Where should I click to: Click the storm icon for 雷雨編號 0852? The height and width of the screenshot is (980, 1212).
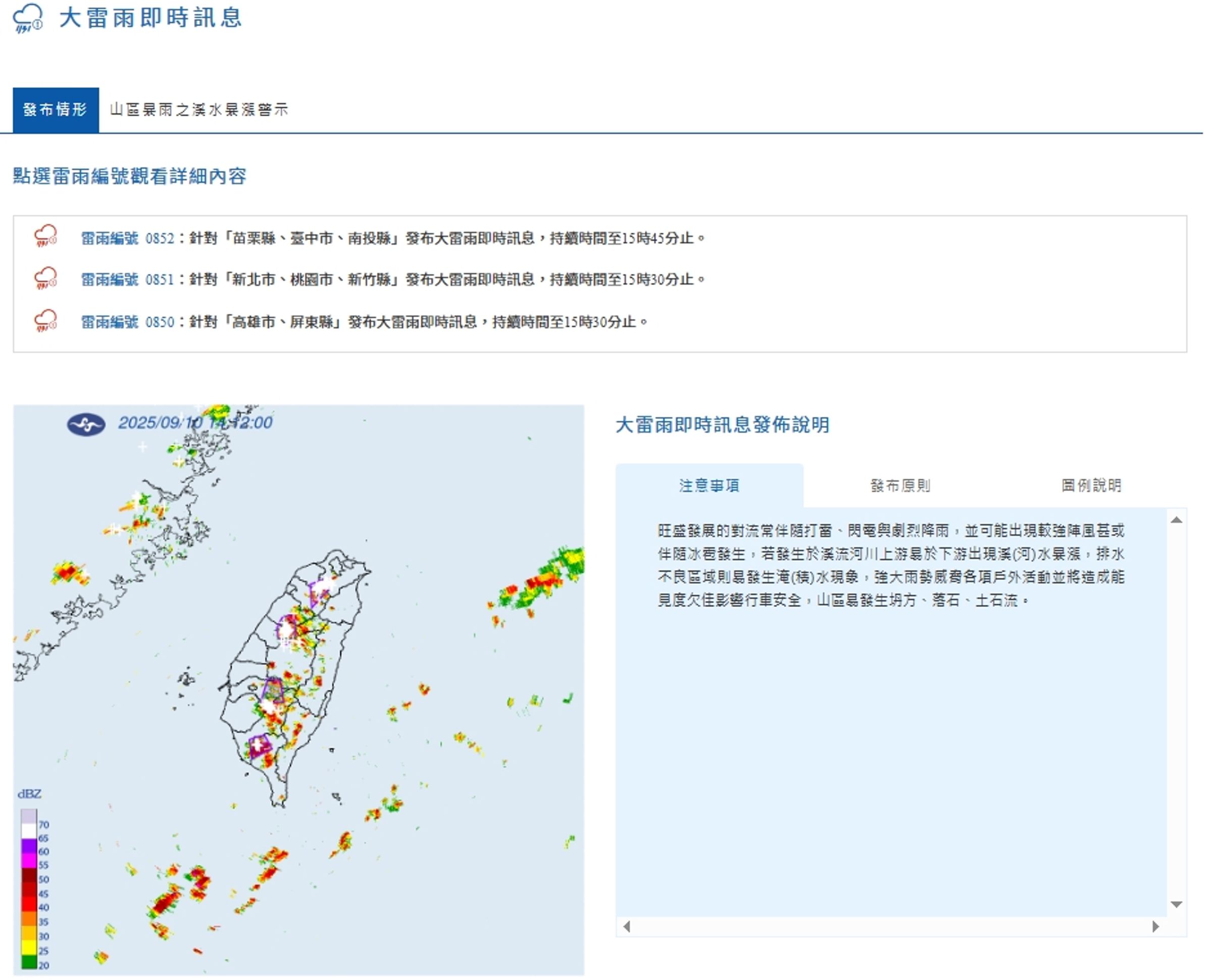[46, 236]
